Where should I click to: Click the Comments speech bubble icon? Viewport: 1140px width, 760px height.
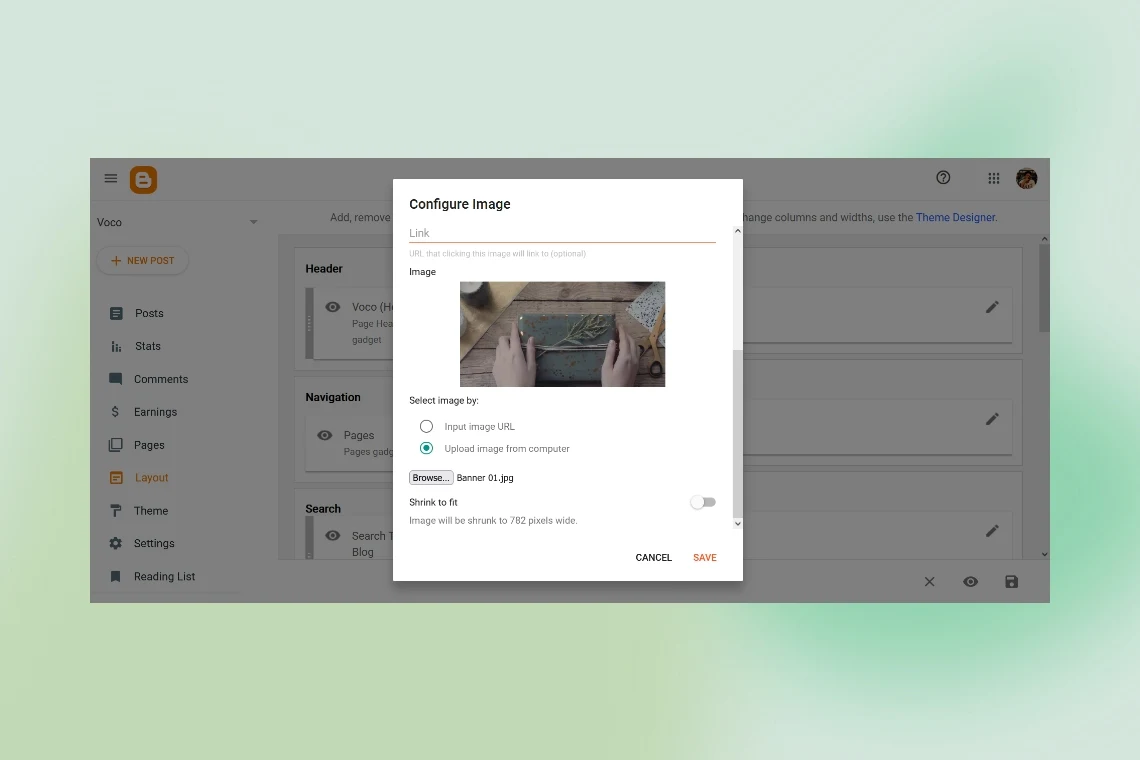pyautogui.click(x=116, y=379)
